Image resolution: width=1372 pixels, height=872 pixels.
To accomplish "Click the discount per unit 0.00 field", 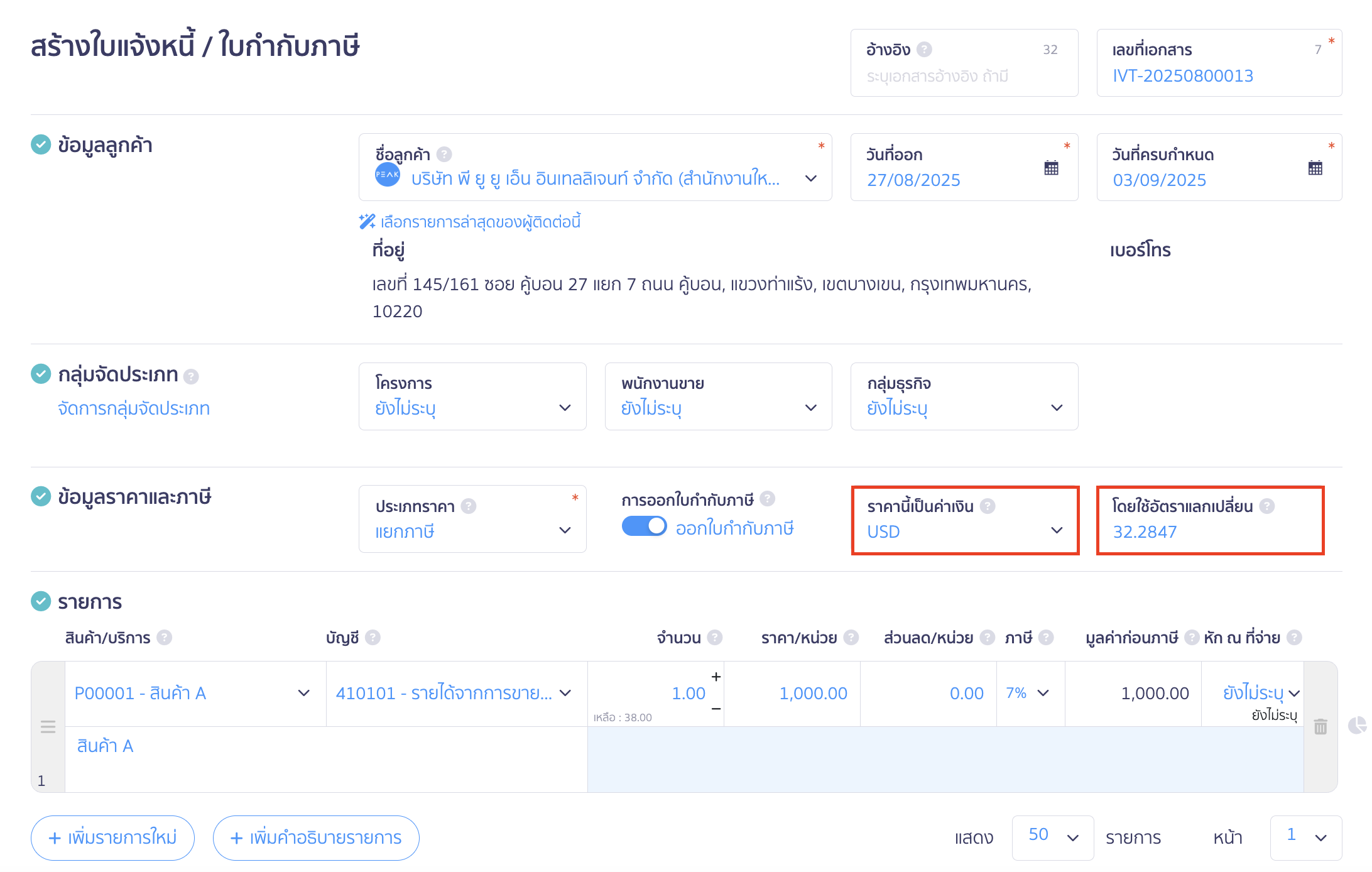I will pos(928,694).
